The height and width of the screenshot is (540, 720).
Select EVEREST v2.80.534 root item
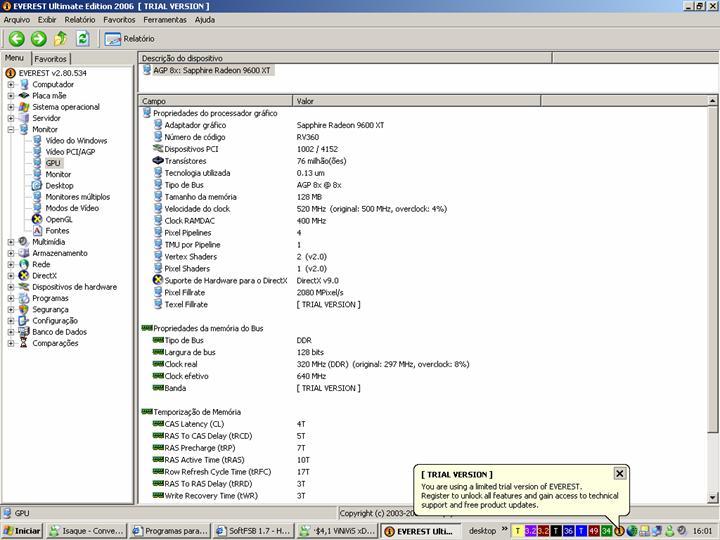52,73
